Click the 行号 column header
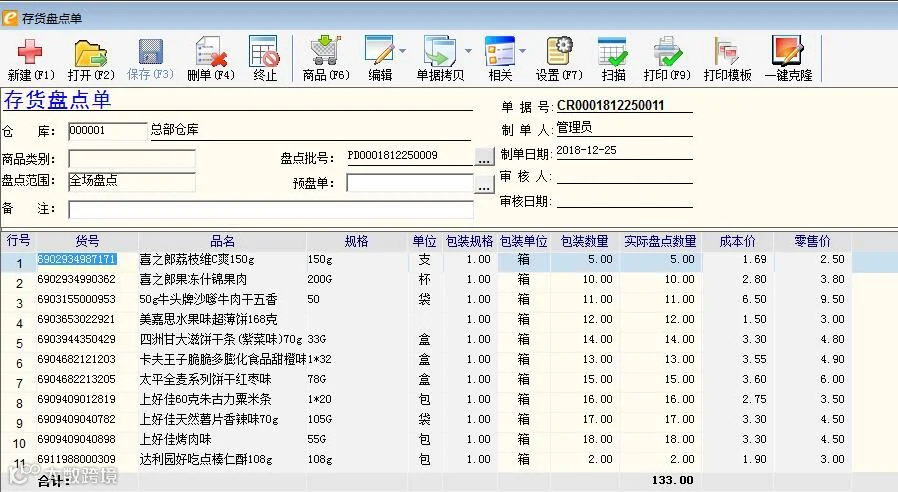Screen dimensions: 898x492 [18, 241]
